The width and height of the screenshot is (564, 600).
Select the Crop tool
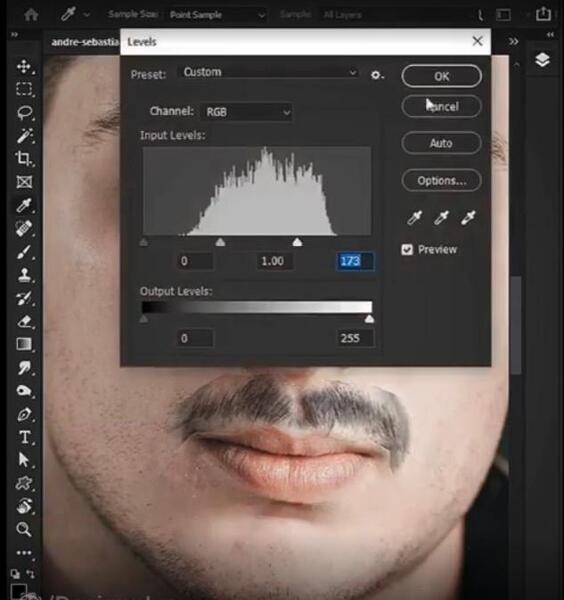24,158
